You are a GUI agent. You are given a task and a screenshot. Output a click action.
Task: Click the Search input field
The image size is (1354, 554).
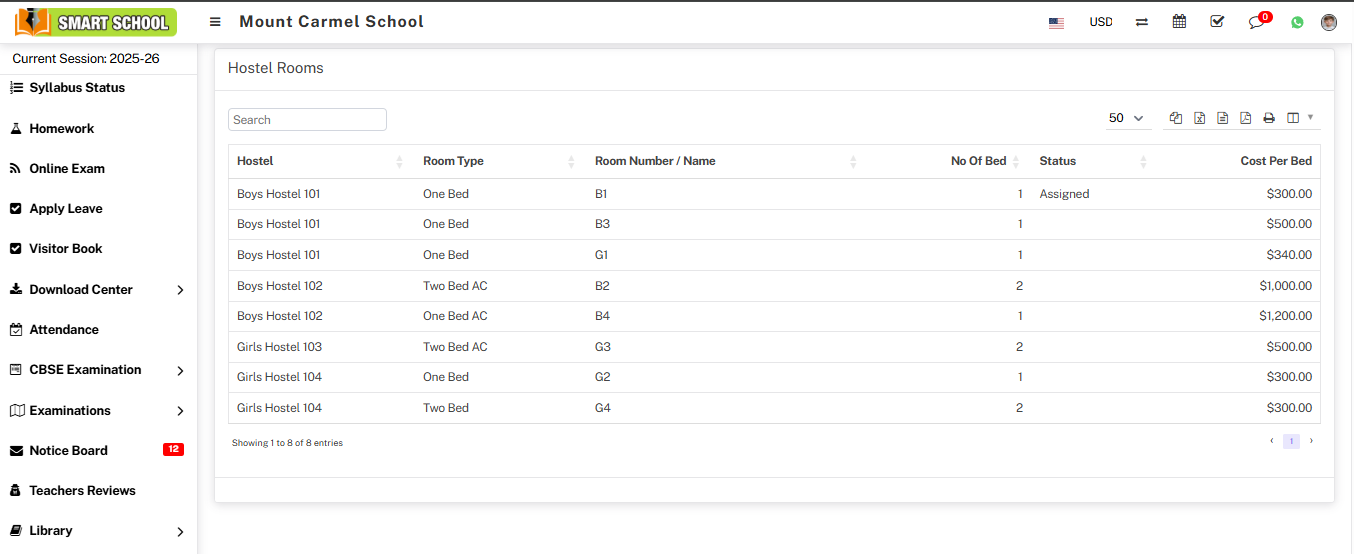(x=307, y=120)
